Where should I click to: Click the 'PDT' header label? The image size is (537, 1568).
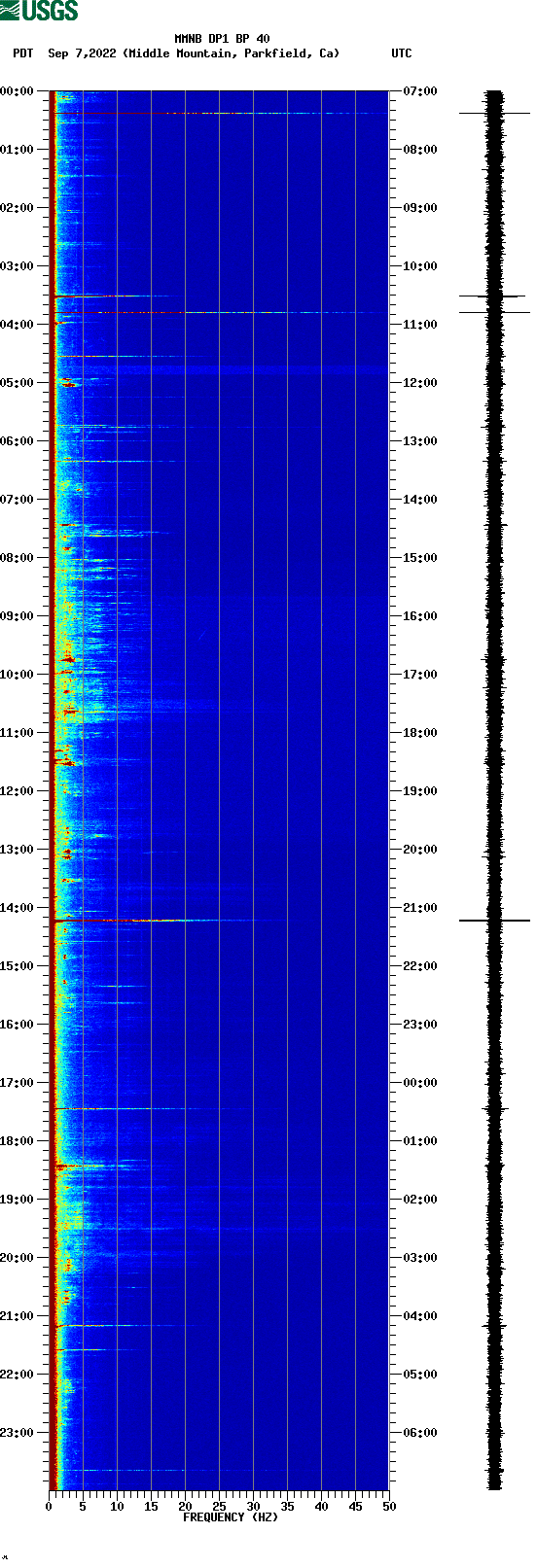(22, 53)
